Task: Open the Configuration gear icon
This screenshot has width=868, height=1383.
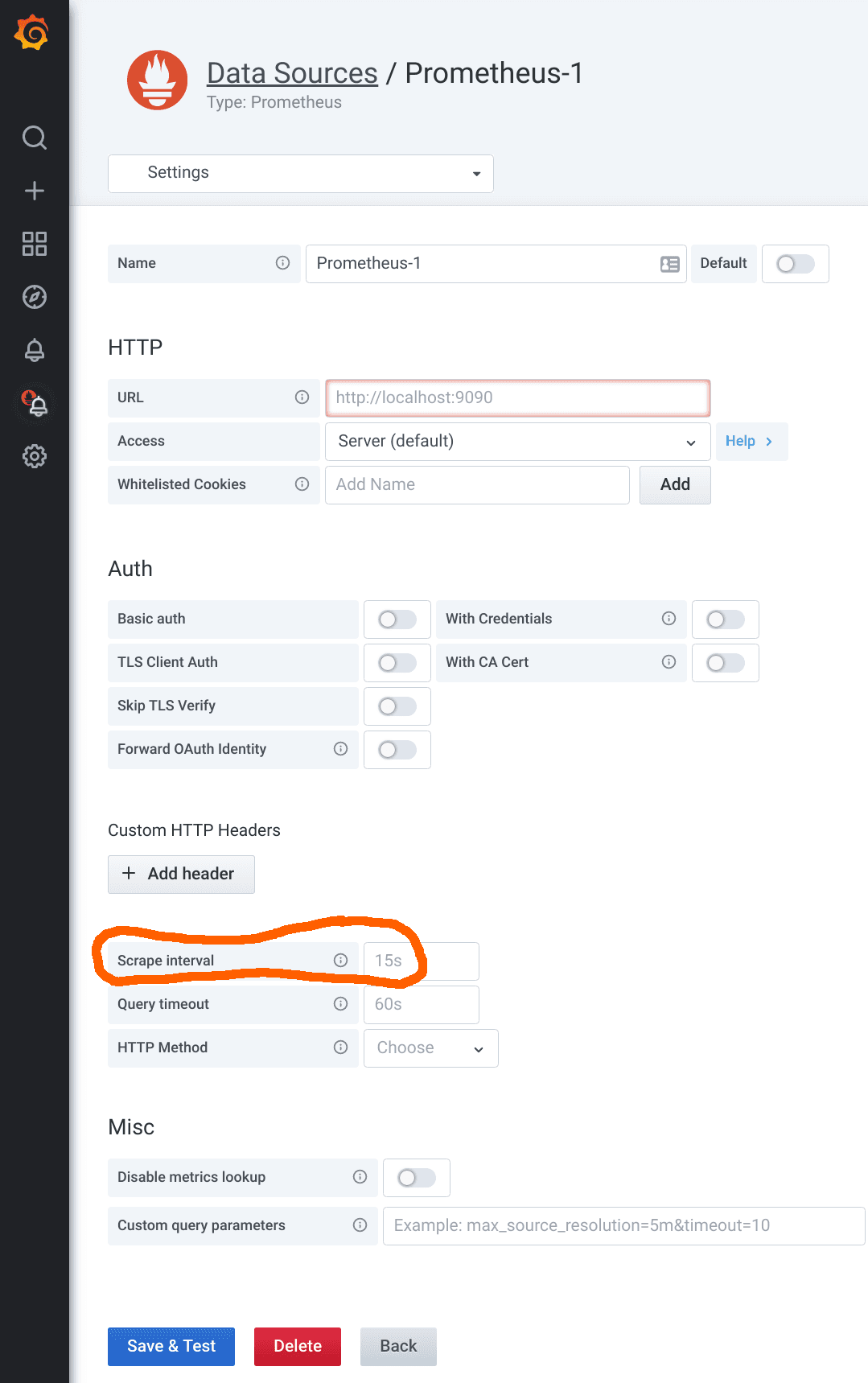Action: (x=34, y=456)
